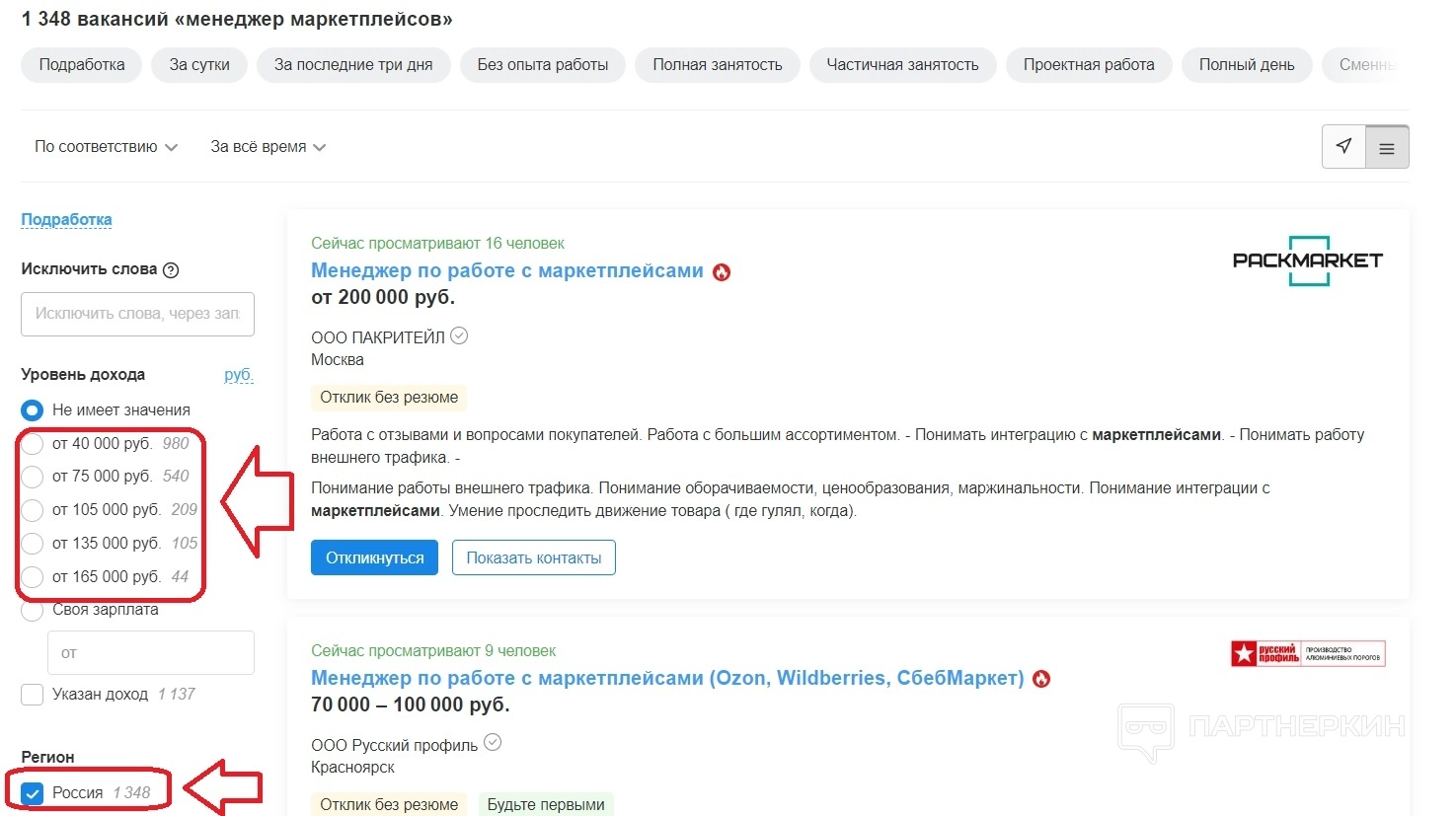Select the list view icon button
The image size is (1456, 816).
click(x=1387, y=148)
